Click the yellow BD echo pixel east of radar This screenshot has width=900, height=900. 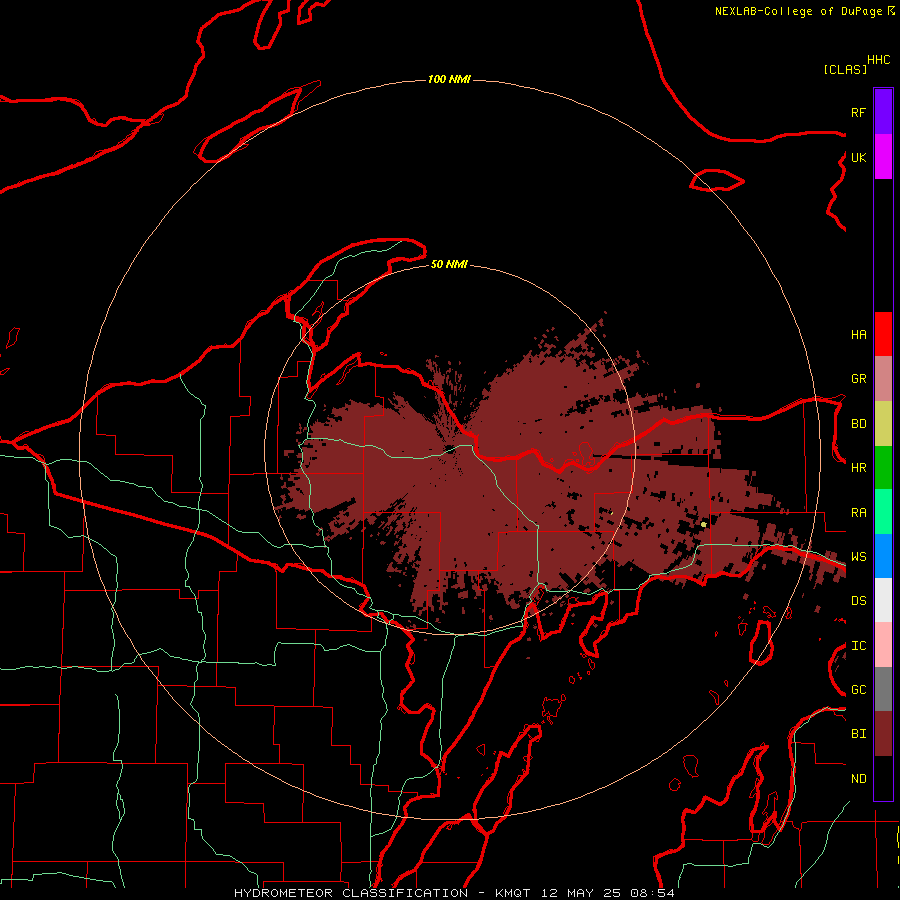pyautogui.click(x=704, y=524)
